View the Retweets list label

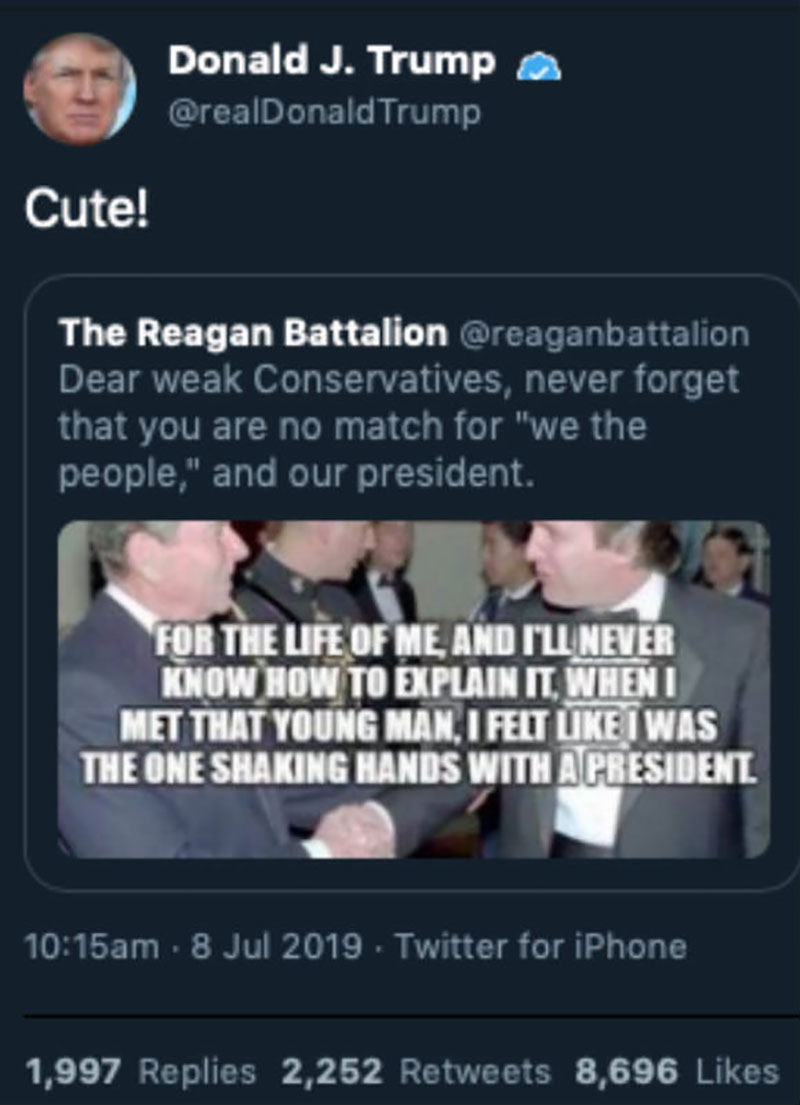(475, 1072)
